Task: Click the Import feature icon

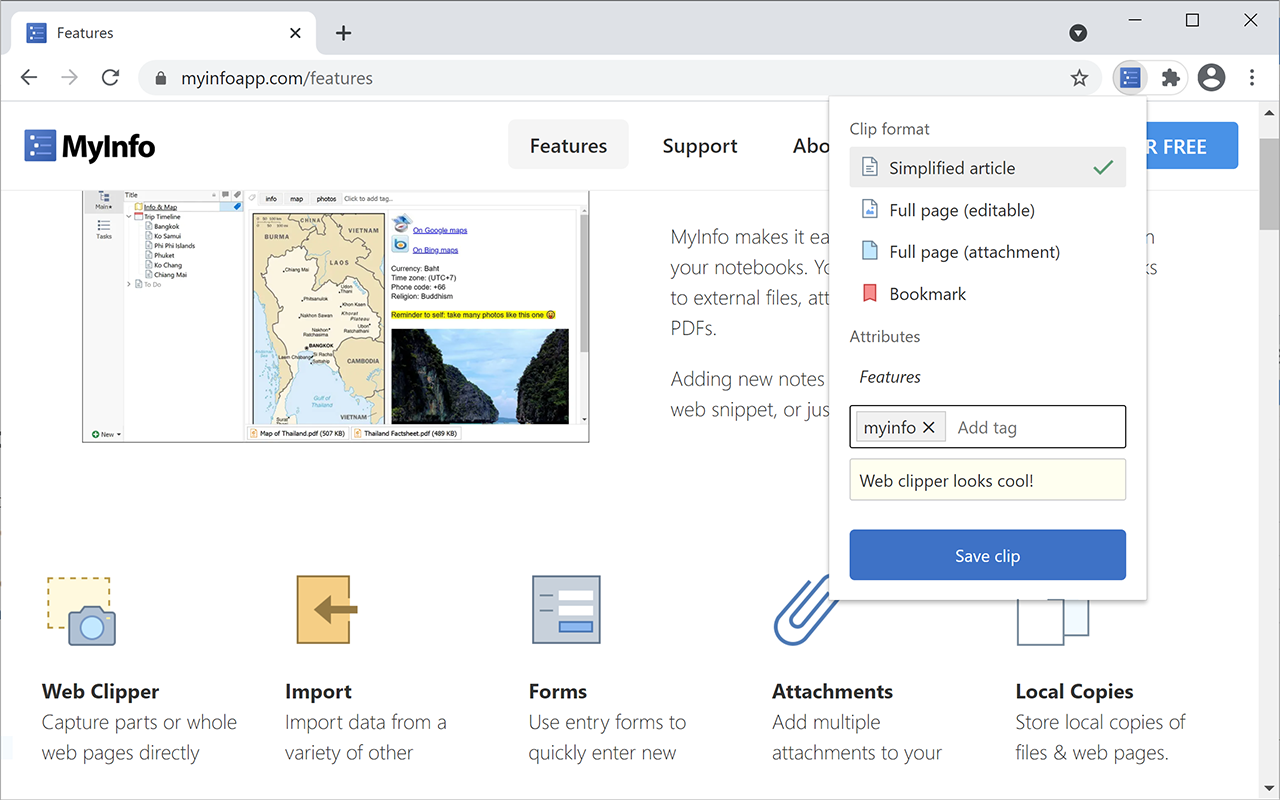Action: pyautogui.click(x=323, y=609)
